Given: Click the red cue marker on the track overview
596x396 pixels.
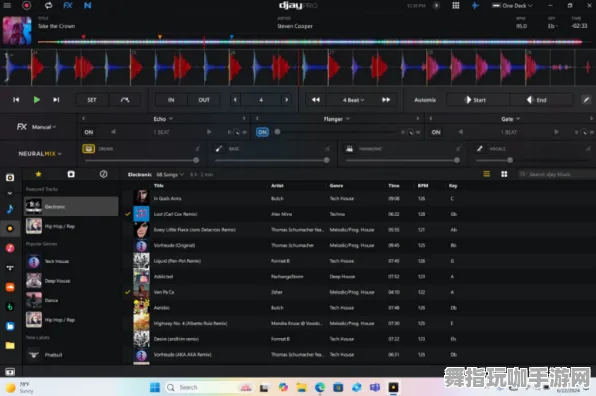Looking at the screenshot, I should (x=83, y=37).
